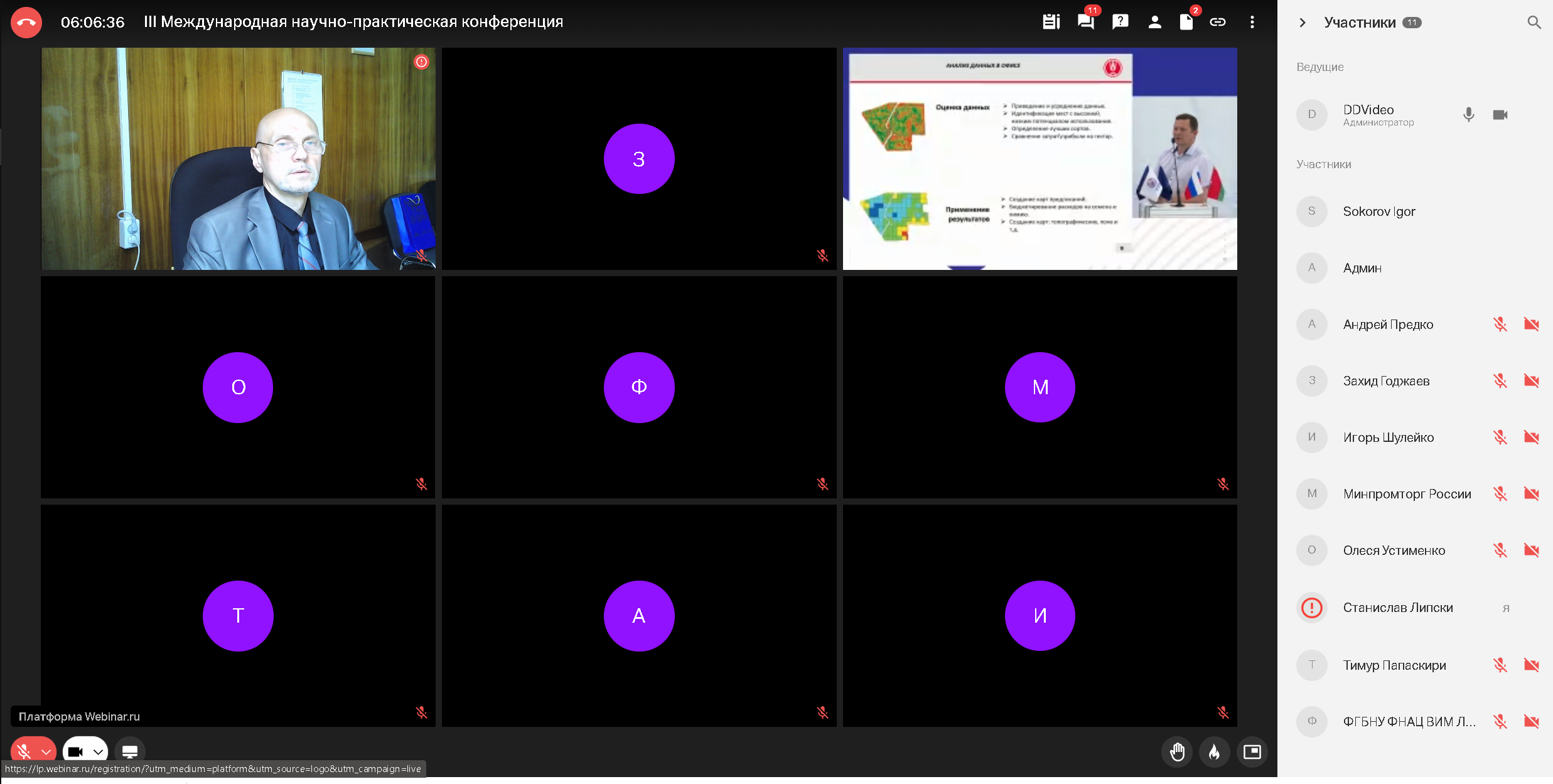The image size is (1553, 784).
Task: Toggle disabled camera for Олеся Устименко
Action: pyautogui.click(x=1532, y=550)
